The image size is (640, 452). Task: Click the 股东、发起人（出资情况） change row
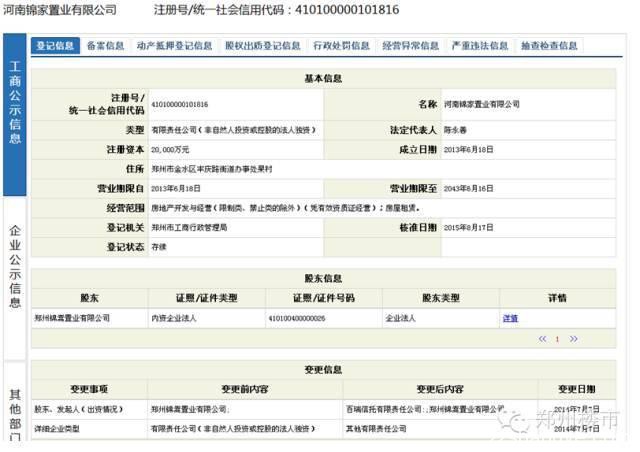click(323, 409)
